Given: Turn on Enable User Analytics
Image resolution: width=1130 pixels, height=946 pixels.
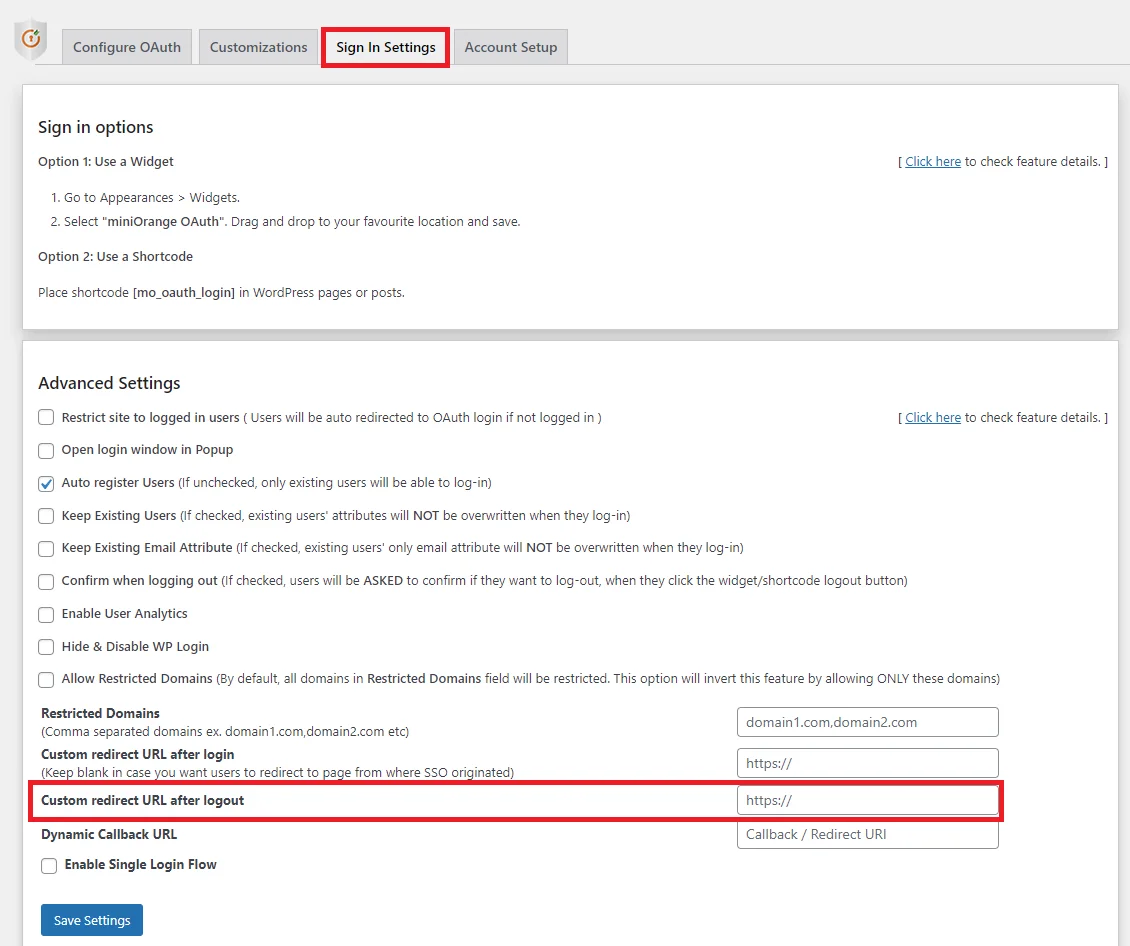Looking at the screenshot, I should click(x=45, y=614).
